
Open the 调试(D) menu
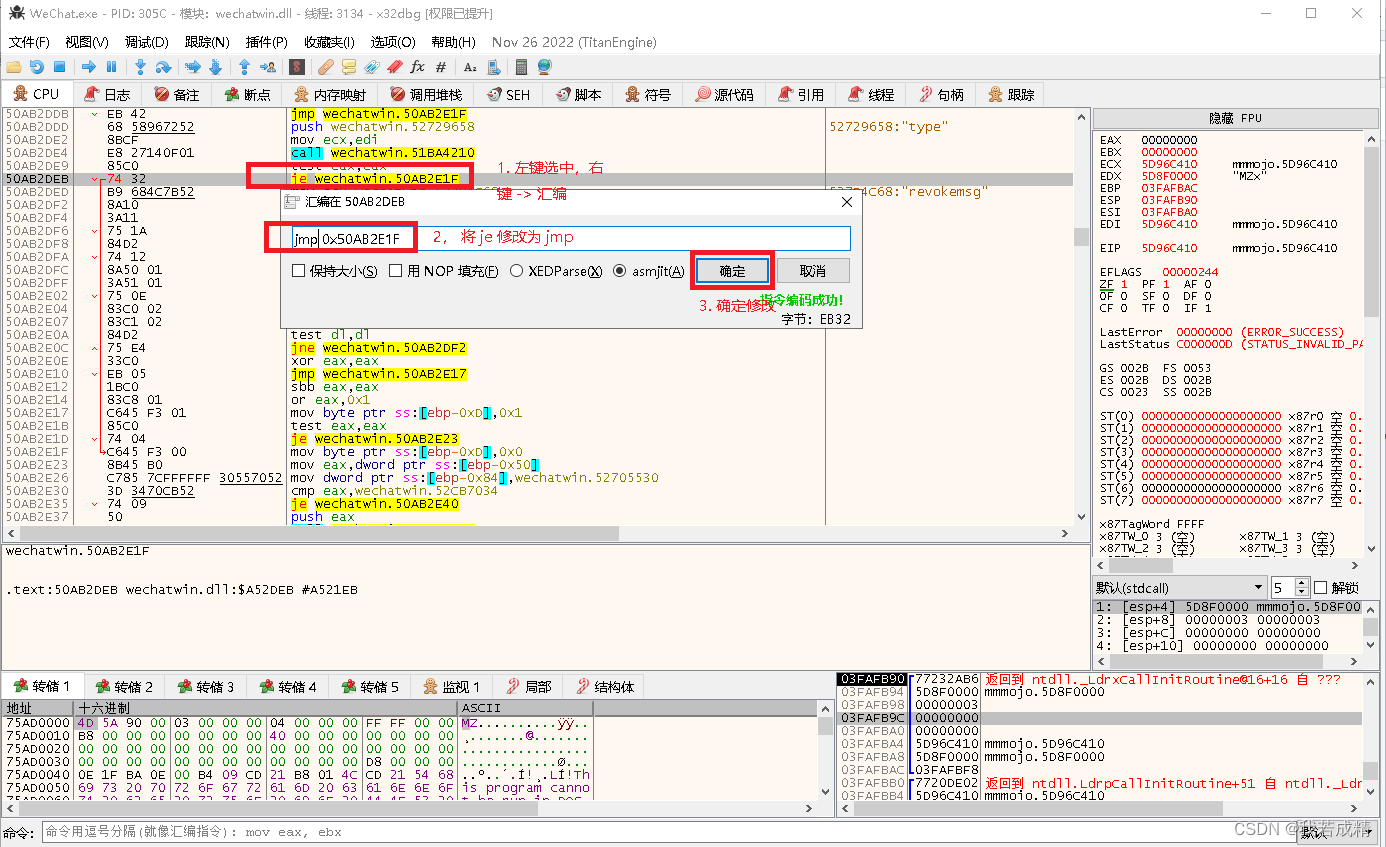click(147, 42)
